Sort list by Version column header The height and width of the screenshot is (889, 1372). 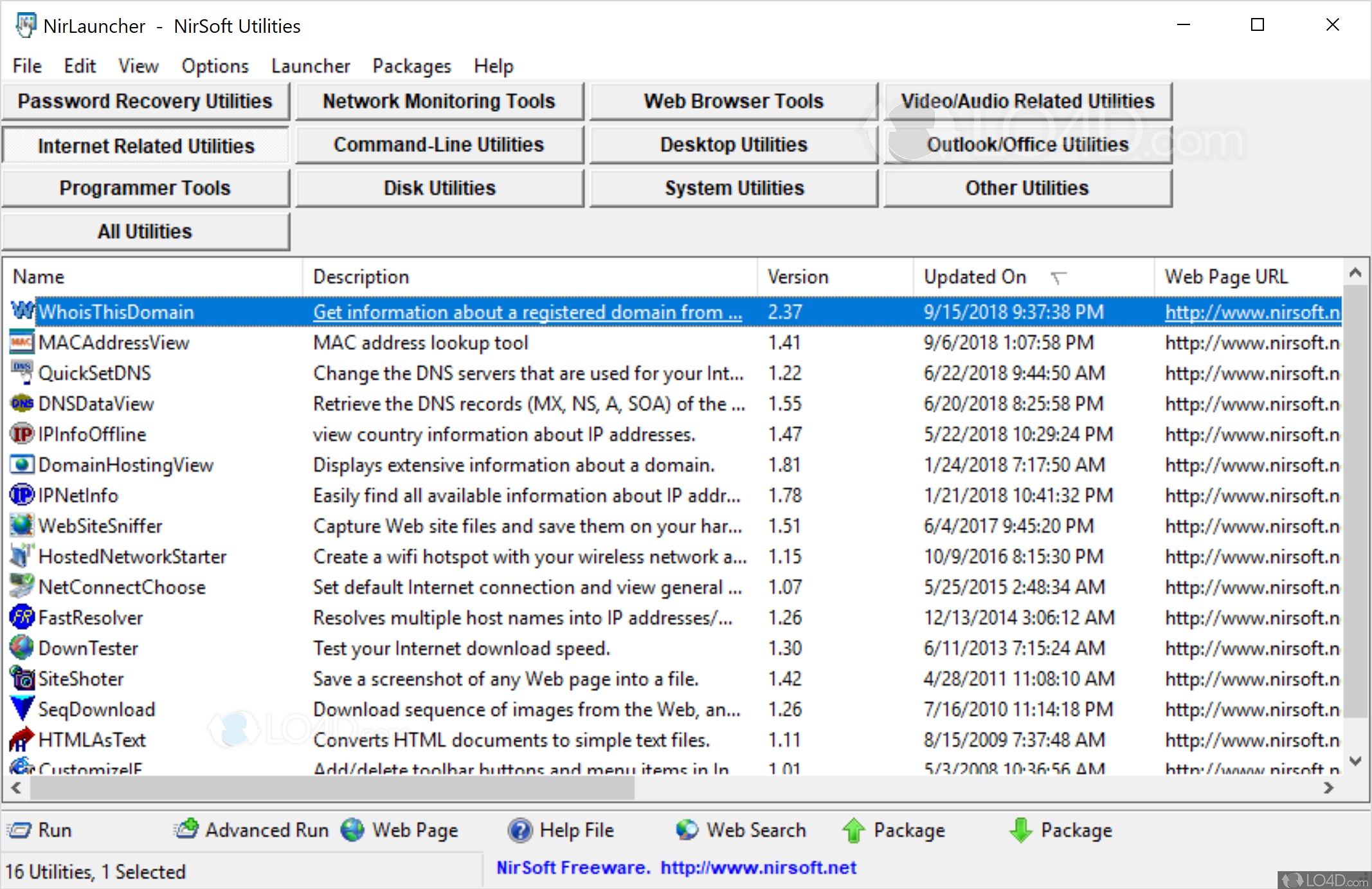point(798,277)
